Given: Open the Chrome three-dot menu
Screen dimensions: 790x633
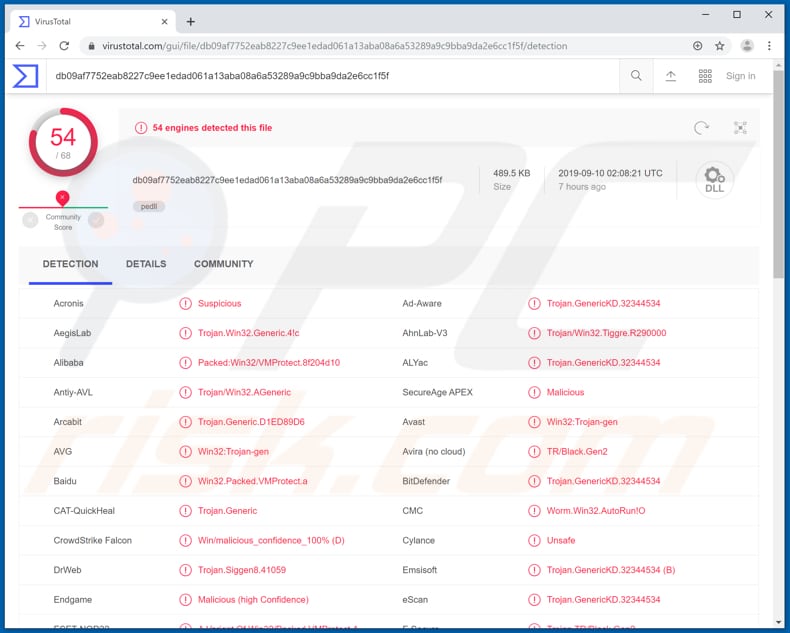Looking at the screenshot, I should [x=769, y=46].
